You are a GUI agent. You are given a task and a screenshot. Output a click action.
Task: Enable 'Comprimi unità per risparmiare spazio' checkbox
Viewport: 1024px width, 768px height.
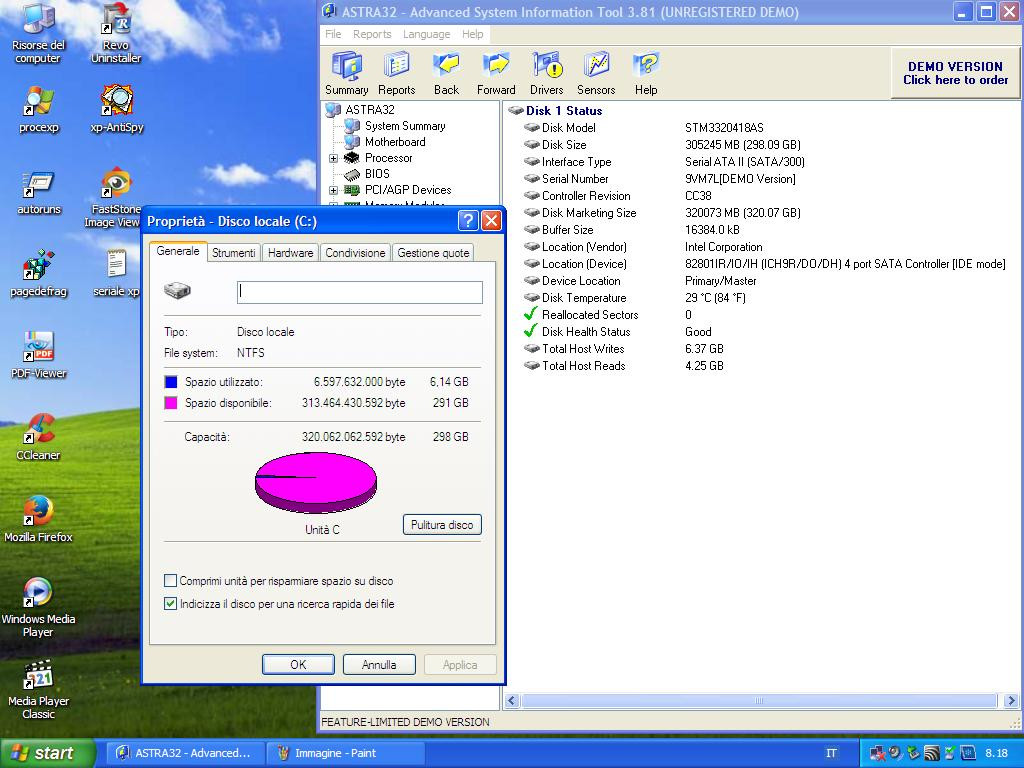tap(171, 581)
